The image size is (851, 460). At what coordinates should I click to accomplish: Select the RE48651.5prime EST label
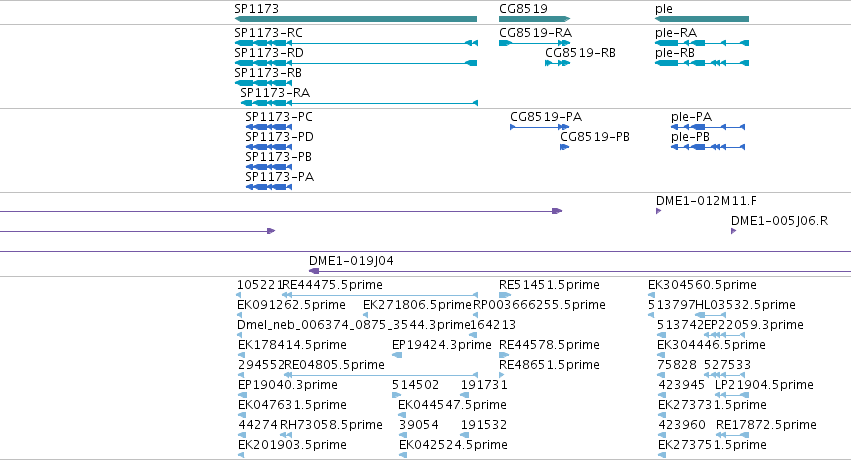tap(549, 365)
